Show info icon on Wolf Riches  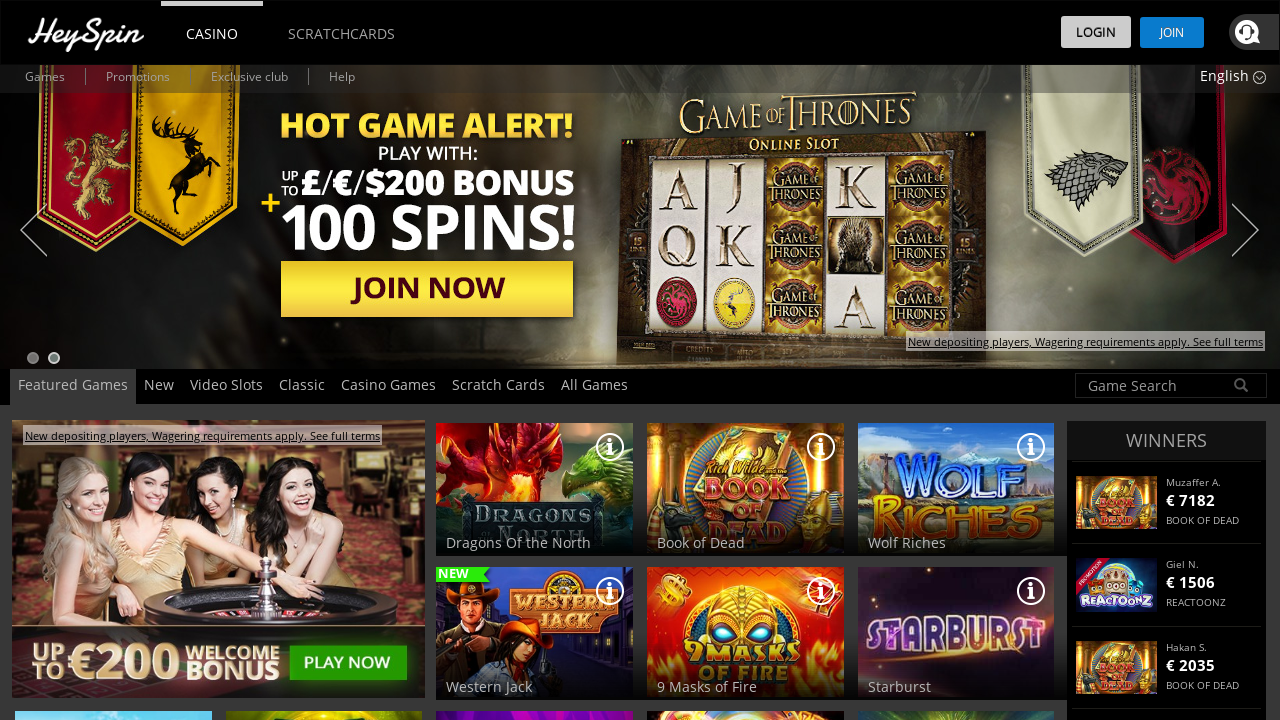(1031, 447)
